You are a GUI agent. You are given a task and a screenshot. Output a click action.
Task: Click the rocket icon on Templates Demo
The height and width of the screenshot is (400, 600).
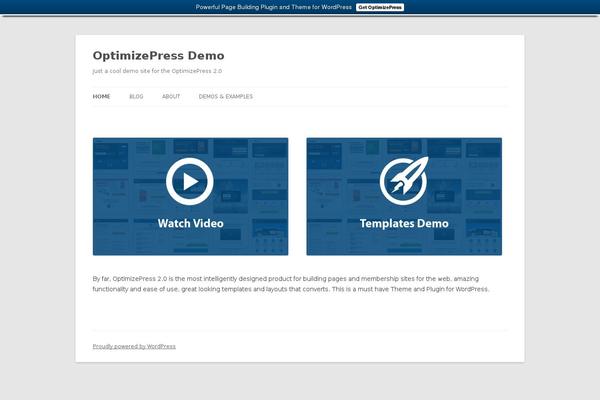click(x=404, y=181)
